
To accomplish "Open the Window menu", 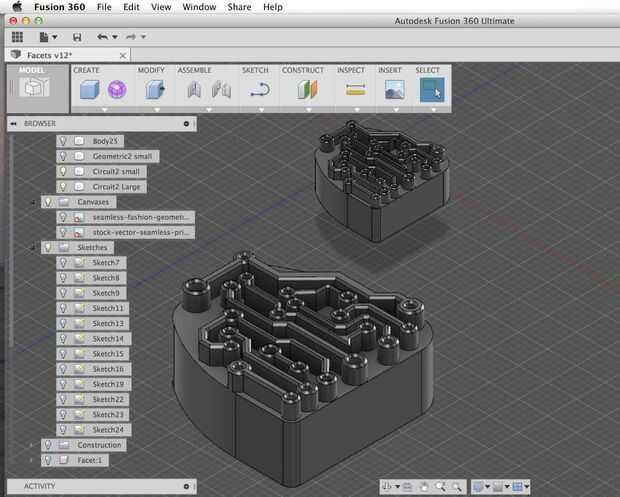I will [199, 7].
